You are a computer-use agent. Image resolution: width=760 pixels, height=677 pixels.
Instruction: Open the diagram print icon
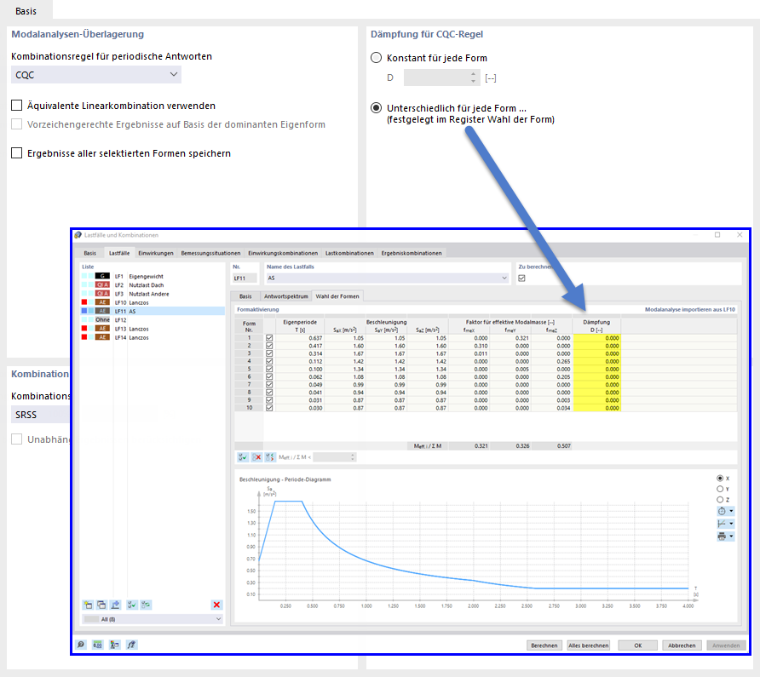pos(725,536)
